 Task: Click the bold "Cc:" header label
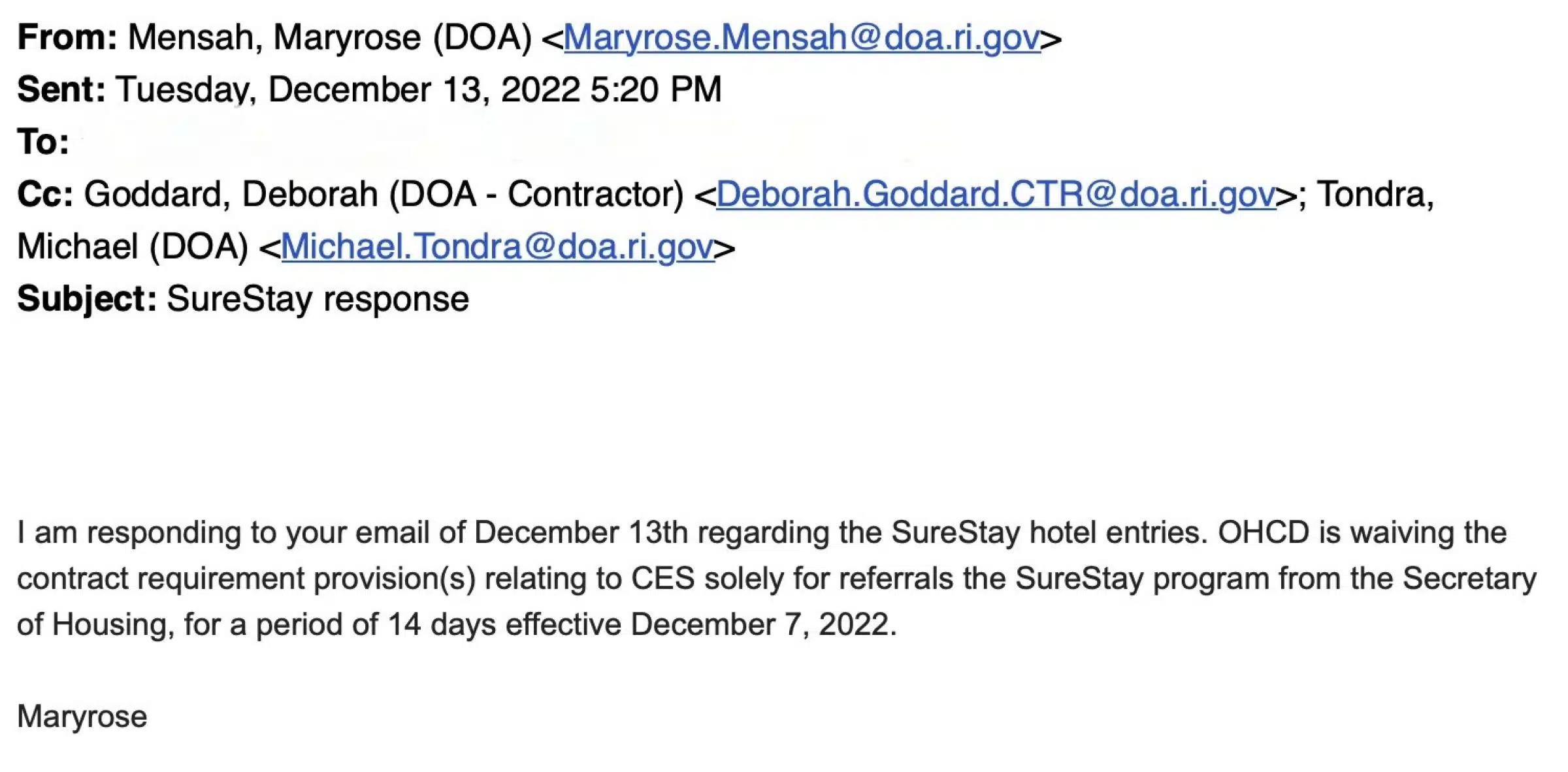(45, 194)
